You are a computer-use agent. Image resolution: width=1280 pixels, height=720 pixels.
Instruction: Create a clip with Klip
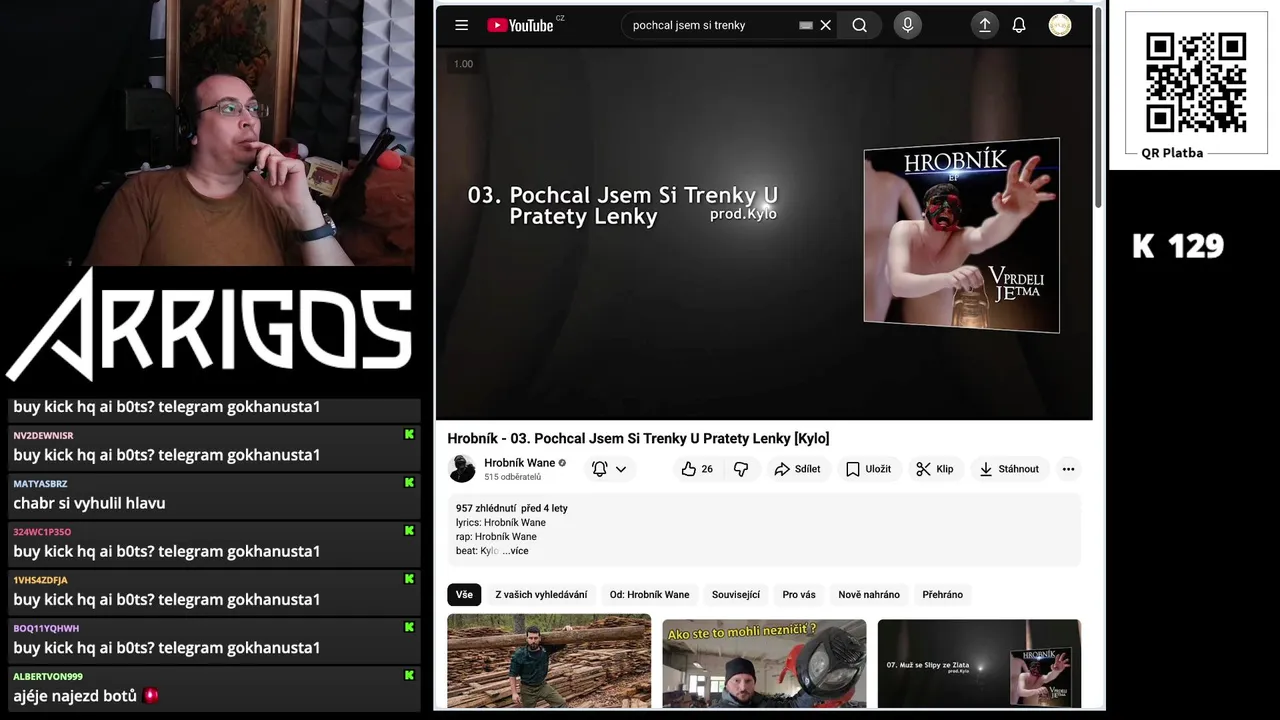coord(935,469)
